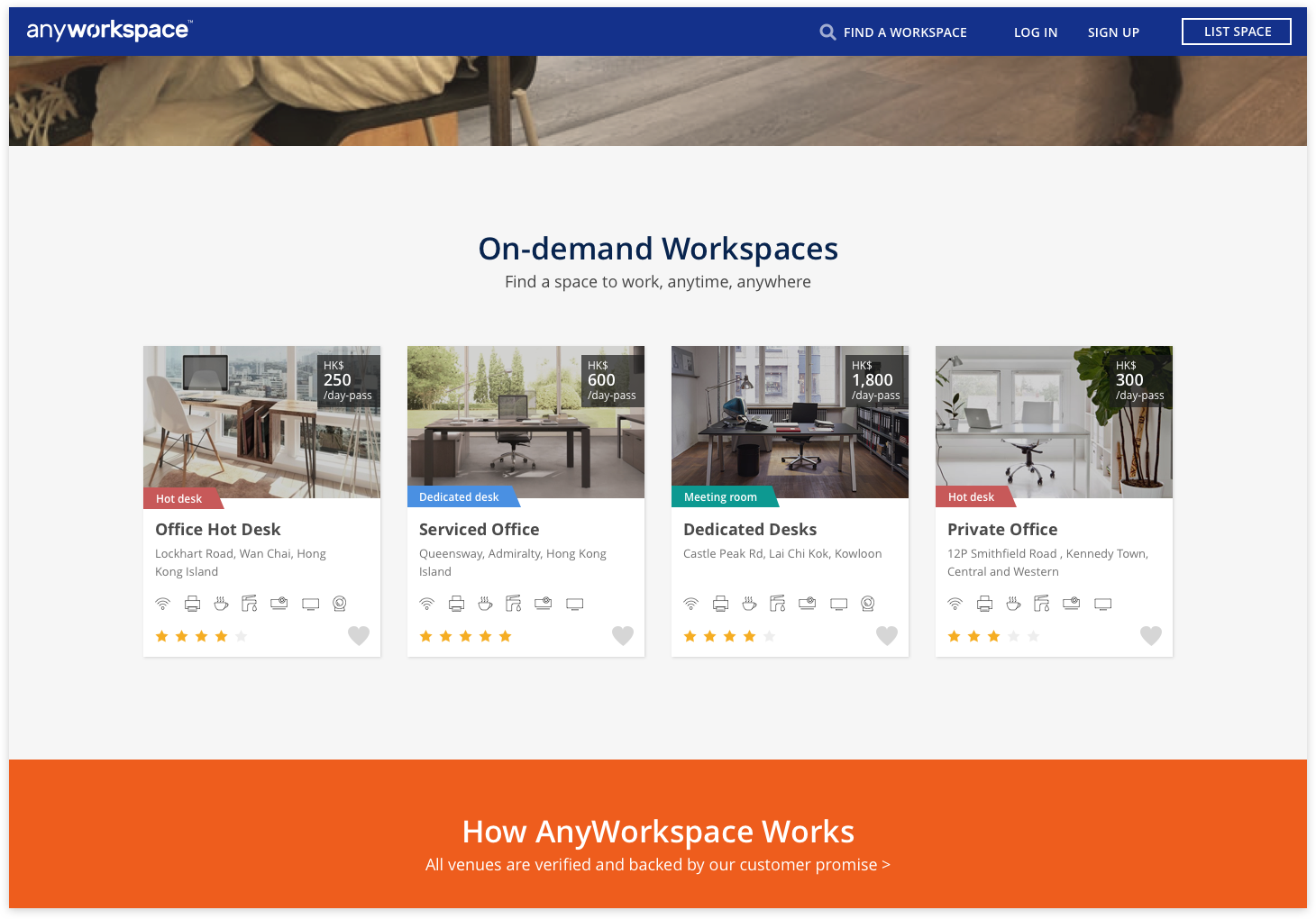This screenshot has width=1316, height=919.
Task: Open the Serviced Office title link
Action: tap(480, 530)
